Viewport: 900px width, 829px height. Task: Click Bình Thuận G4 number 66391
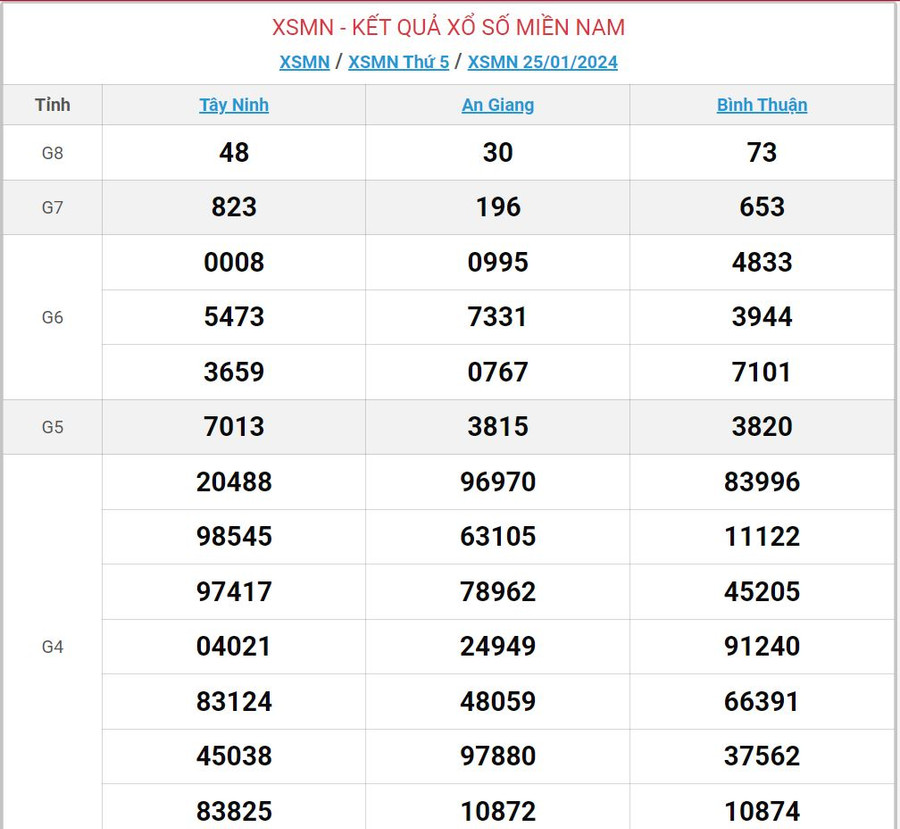[762, 702]
